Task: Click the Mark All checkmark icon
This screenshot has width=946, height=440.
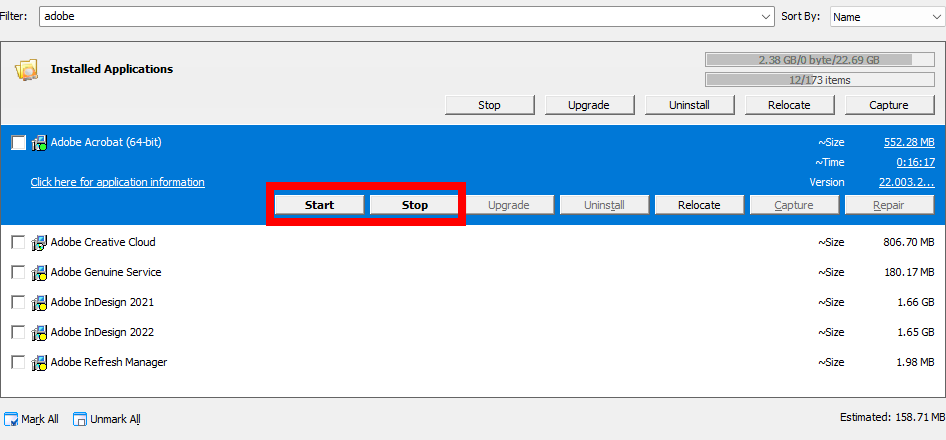Action: point(11,419)
